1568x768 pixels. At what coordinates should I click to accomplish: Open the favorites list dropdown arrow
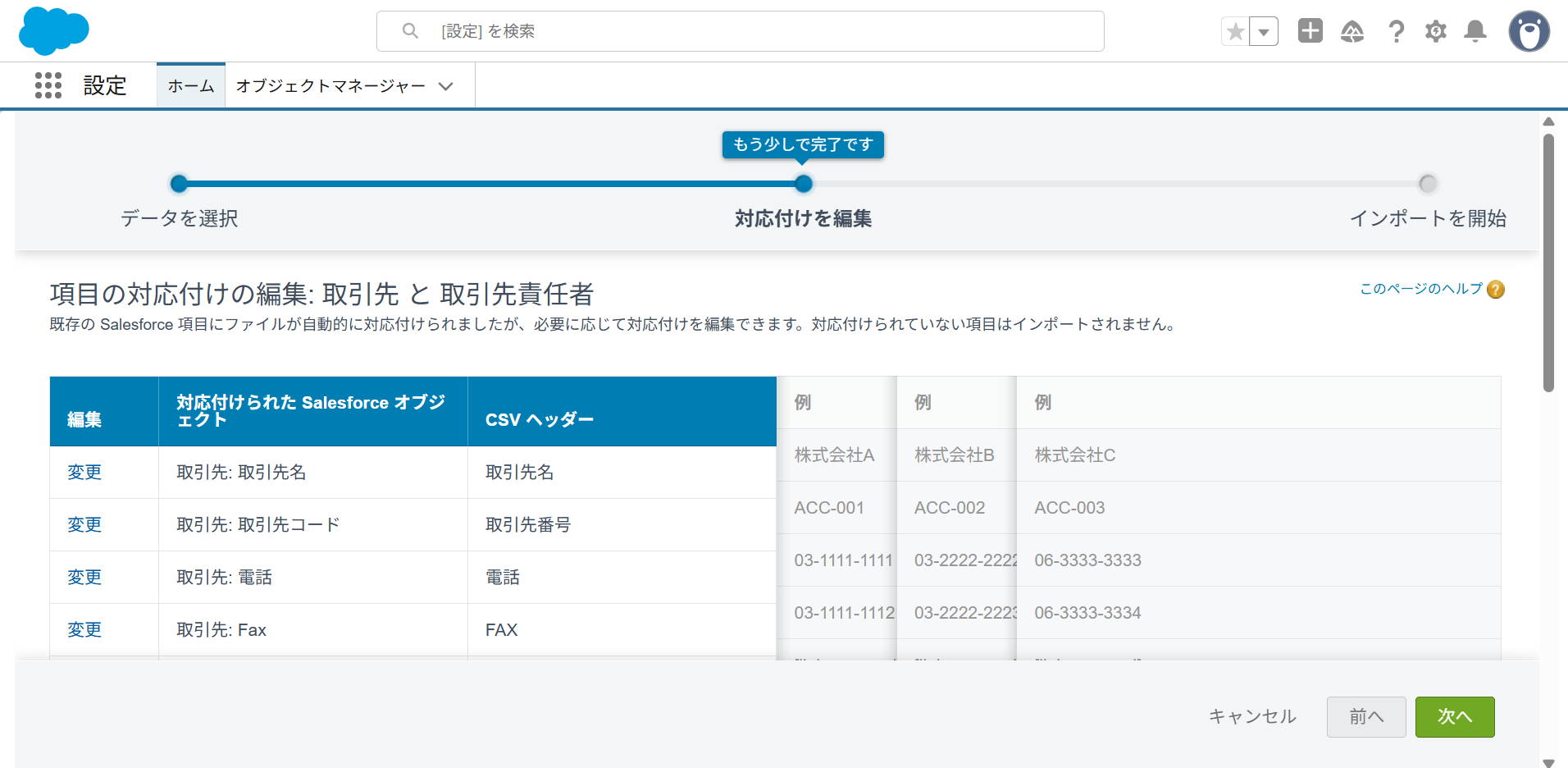[1264, 32]
